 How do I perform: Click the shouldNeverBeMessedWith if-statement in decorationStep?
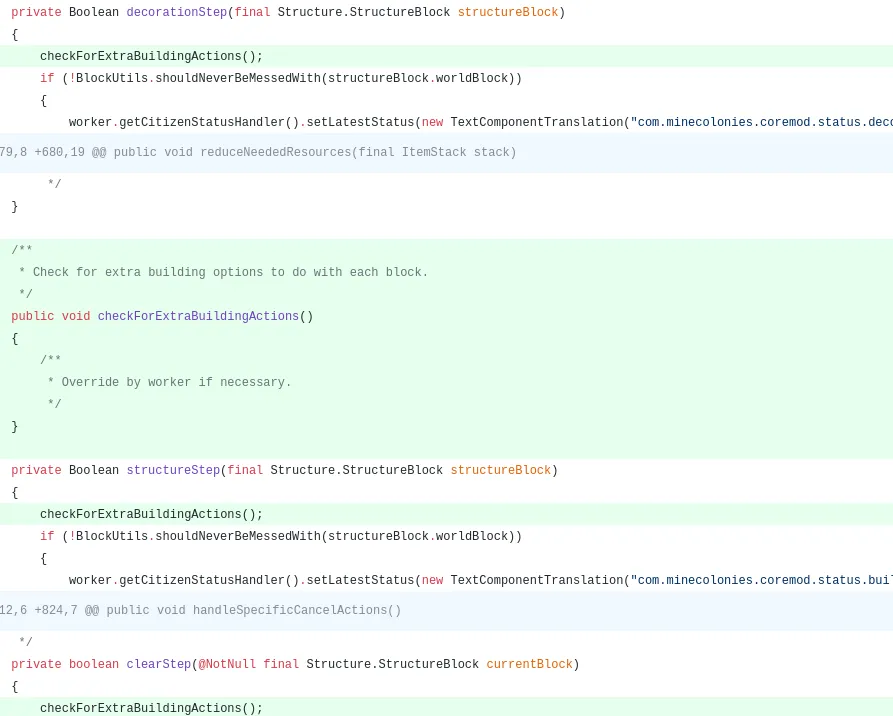[x=281, y=78]
